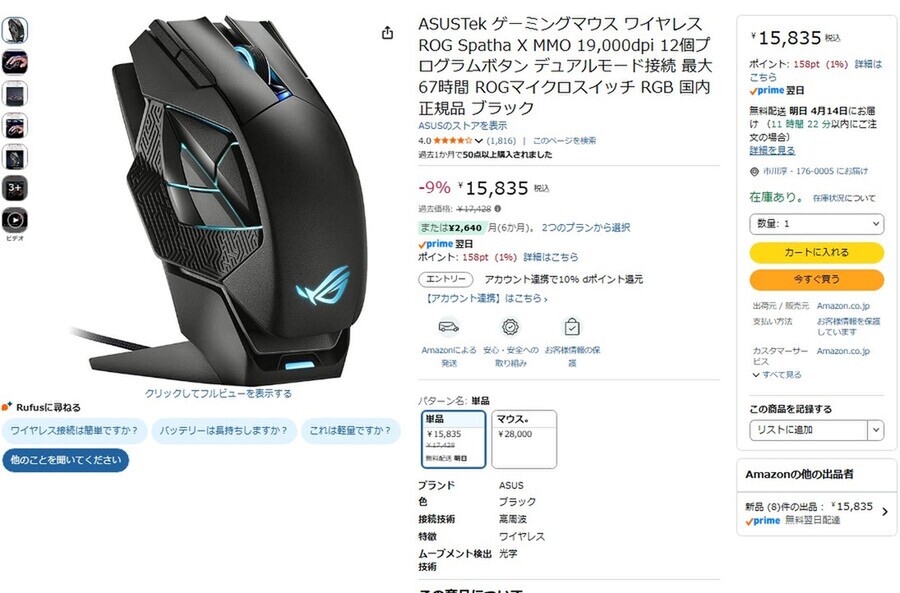
Task: Open the 3+ more images thumbnail
Action: pyautogui.click(x=14, y=188)
